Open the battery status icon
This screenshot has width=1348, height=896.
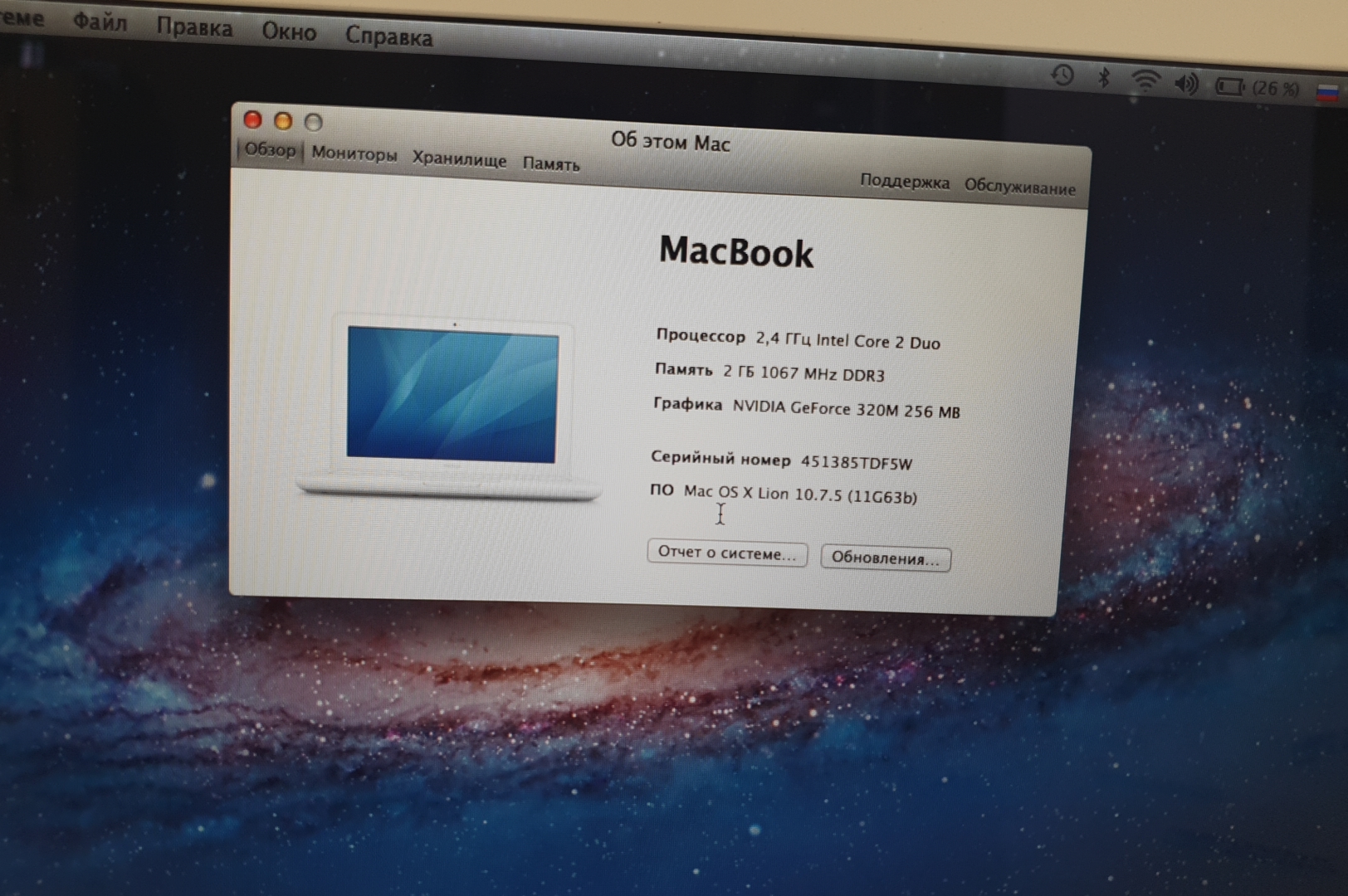[1229, 85]
